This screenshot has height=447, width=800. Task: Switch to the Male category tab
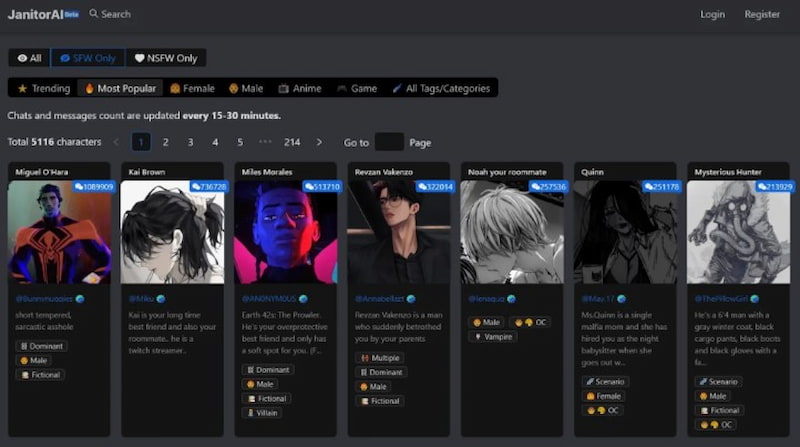(246, 88)
